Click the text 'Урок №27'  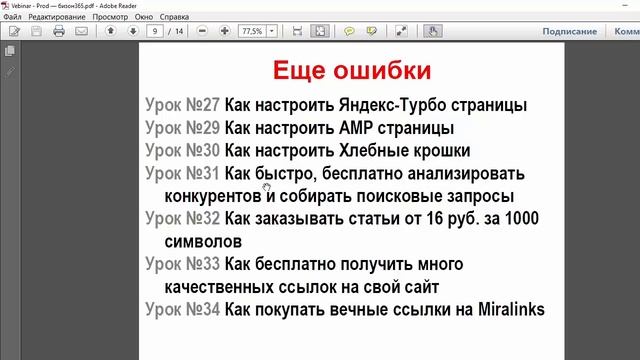(x=182, y=105)
